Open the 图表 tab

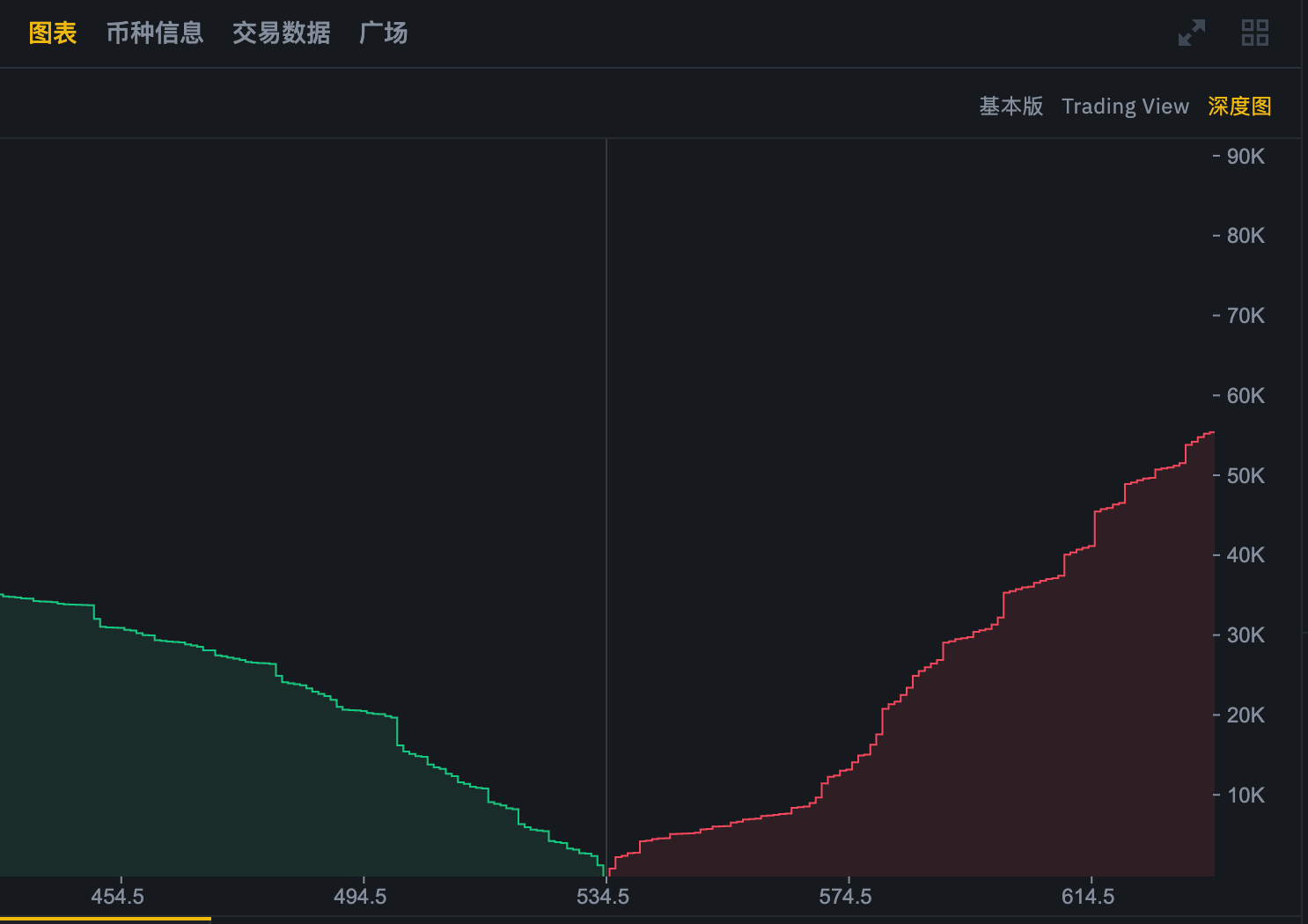pyautogui.click(x=53, y=33)
